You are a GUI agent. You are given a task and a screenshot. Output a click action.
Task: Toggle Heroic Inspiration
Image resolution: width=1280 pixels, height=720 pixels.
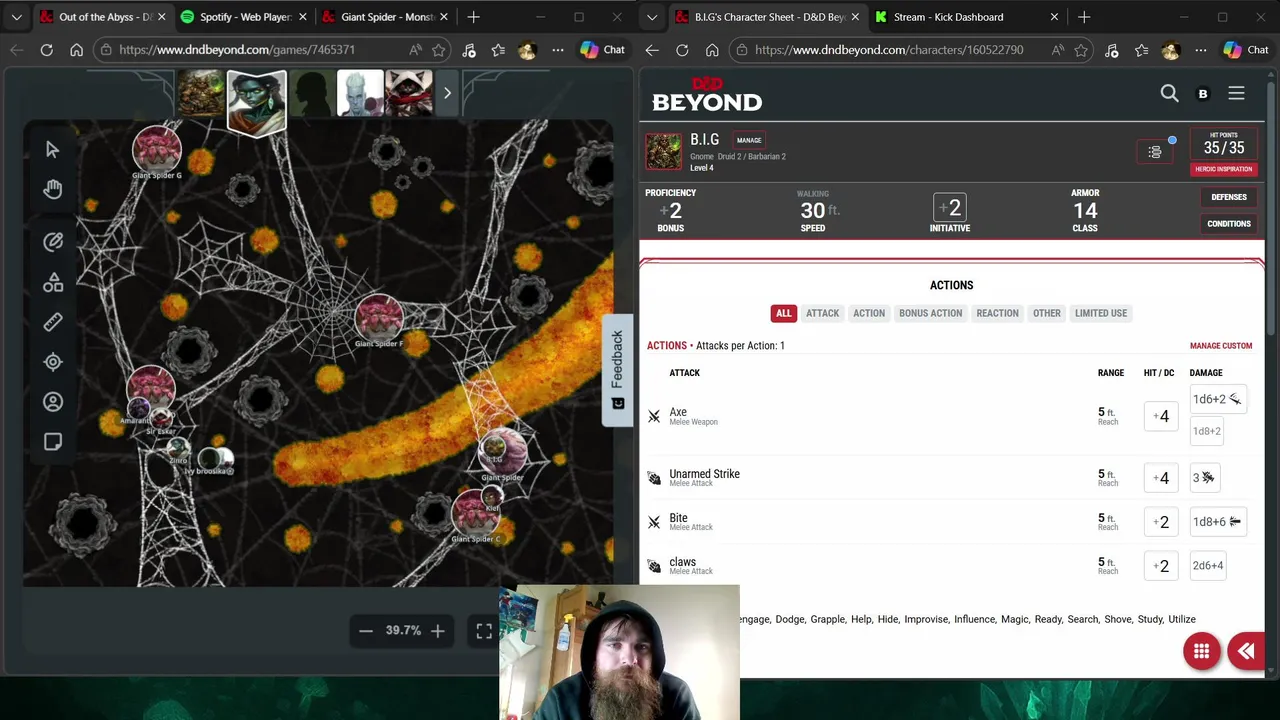point(1224,169)
